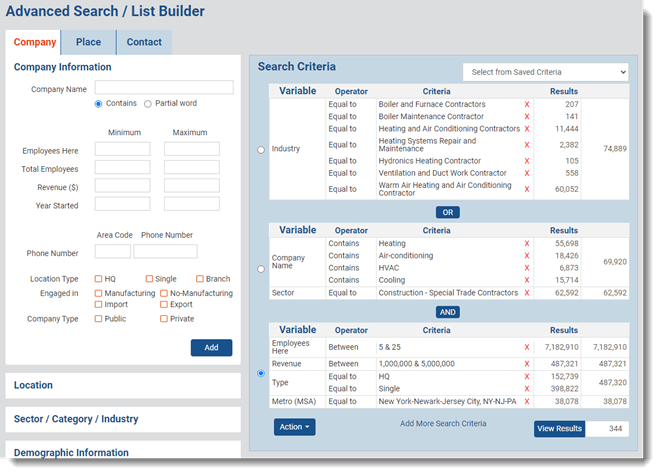Click the View Results button

click(x=559, y=429)
